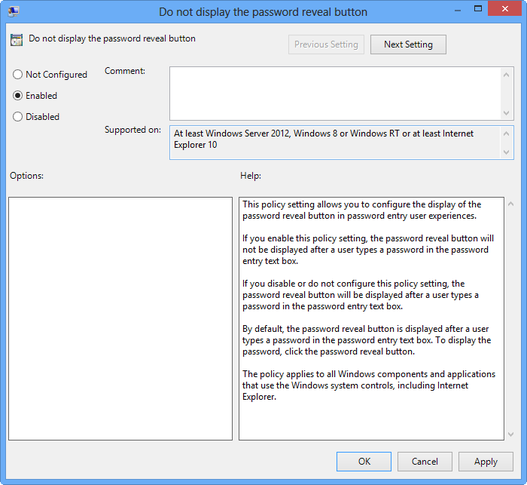Screen dimensions: 527x485
Task: Click inside the Comment text box
Action: [335, 93]
